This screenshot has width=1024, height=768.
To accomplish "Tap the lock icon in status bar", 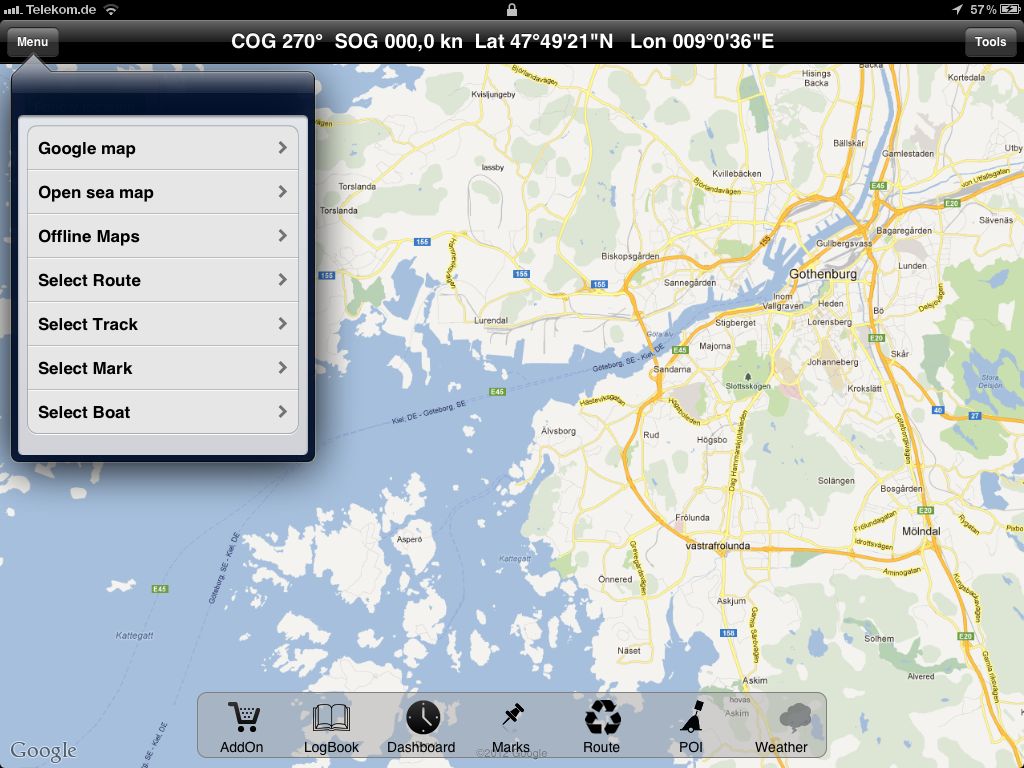I will (x=512, y=9).
